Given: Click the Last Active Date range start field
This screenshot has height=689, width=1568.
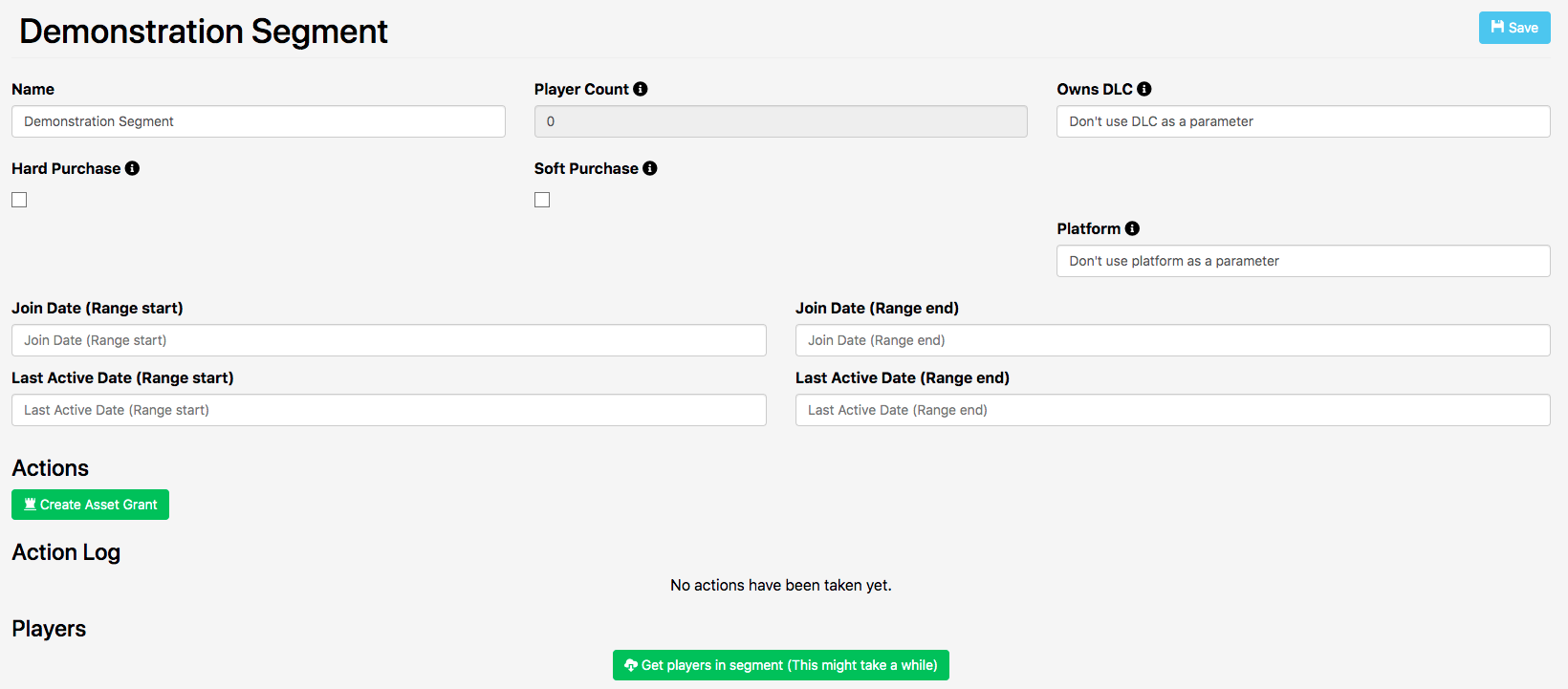Looking at the screenshot, I should [x=389, y=410].
